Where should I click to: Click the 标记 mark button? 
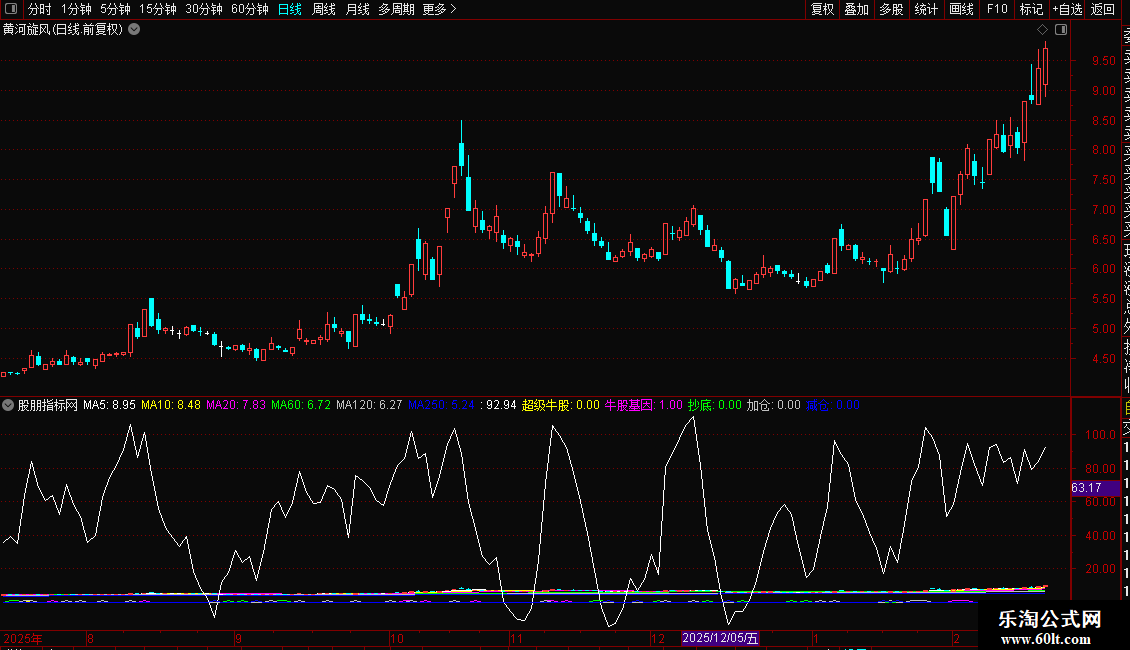click(x=1031, y=9)
